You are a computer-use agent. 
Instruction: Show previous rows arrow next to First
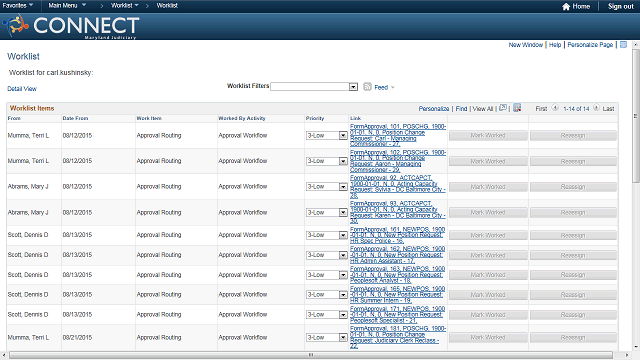point(555,108)
